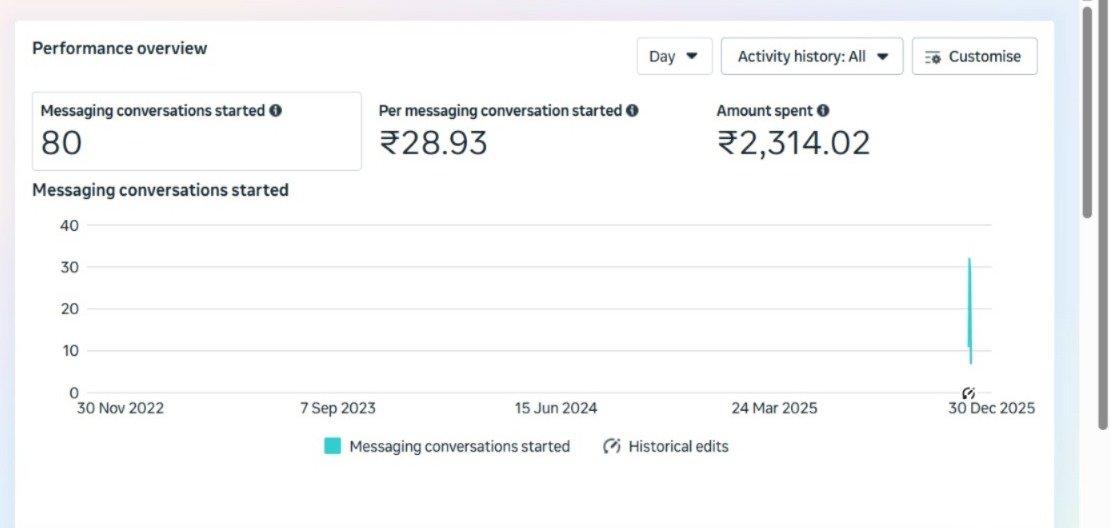Viewport: 1111px width, 528px height.
Task: Click info icon beside Per messaging conversation started
Action: click(633, 111)
